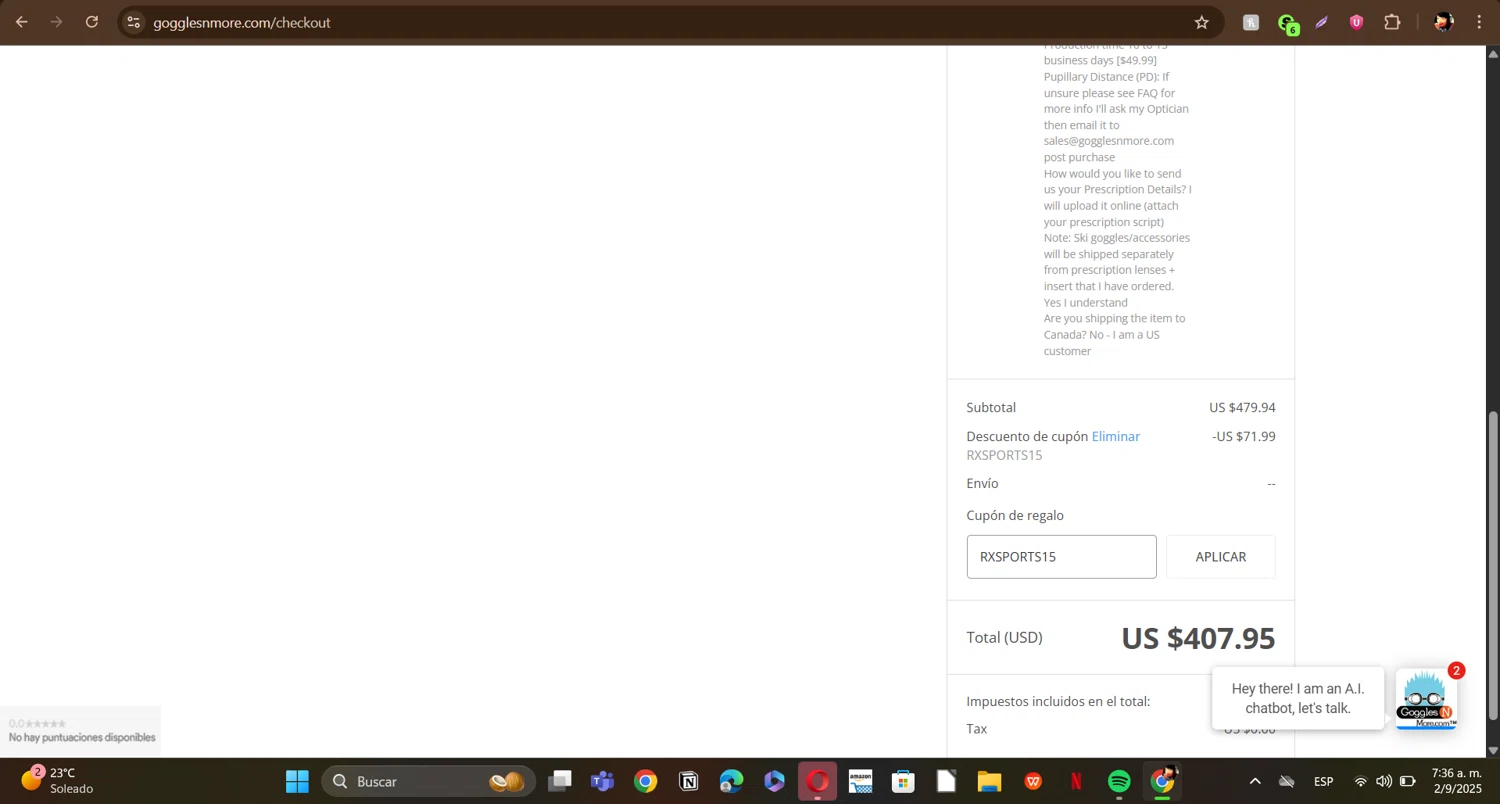The width and height of the screenshot is (1500, 804).
Task: Open Google Chrome taskbar icon next to Teams
Action: [x=646, y=782]
